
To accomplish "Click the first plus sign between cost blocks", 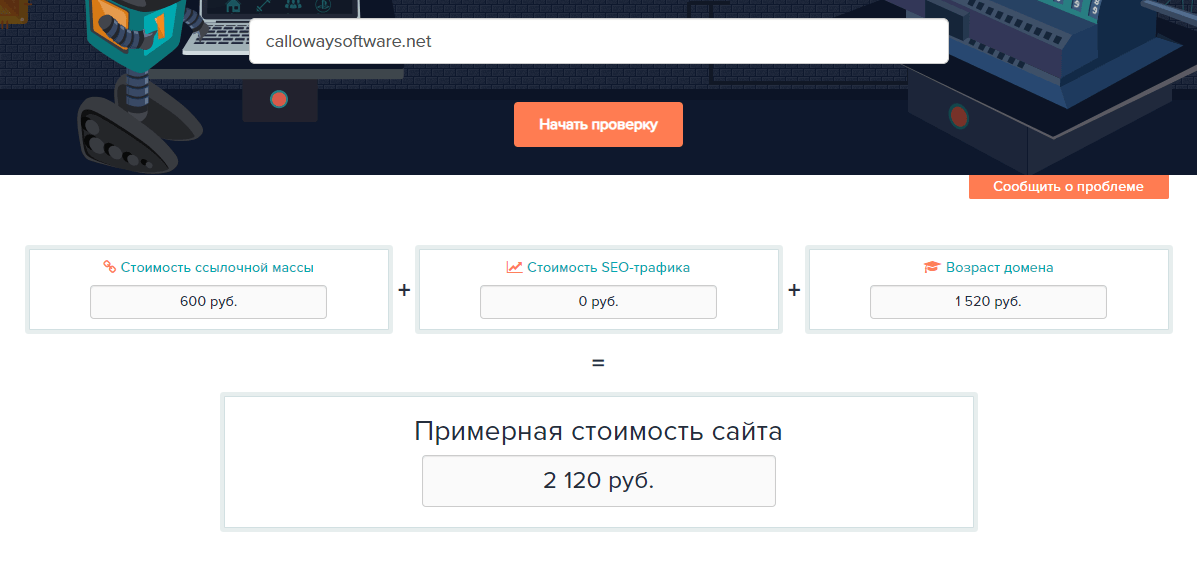I will pyautogui.click(x=404, y=290).
